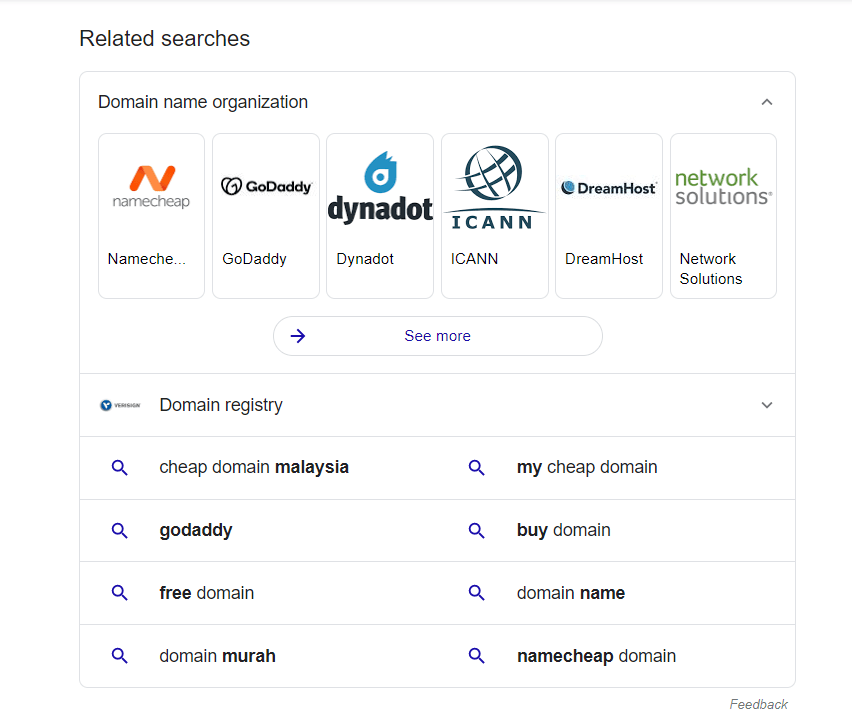
Task: Click the GoDaddy logo
Action: [x=265, y=185]
